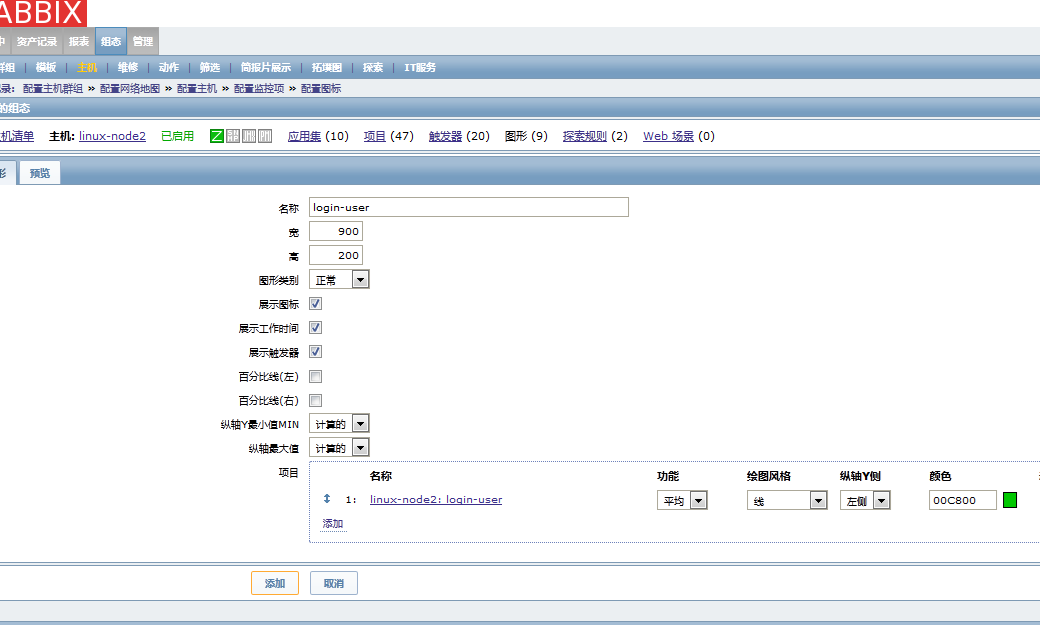
Task: Click the JMX availability status icon
Action: [x=249, y=136]
